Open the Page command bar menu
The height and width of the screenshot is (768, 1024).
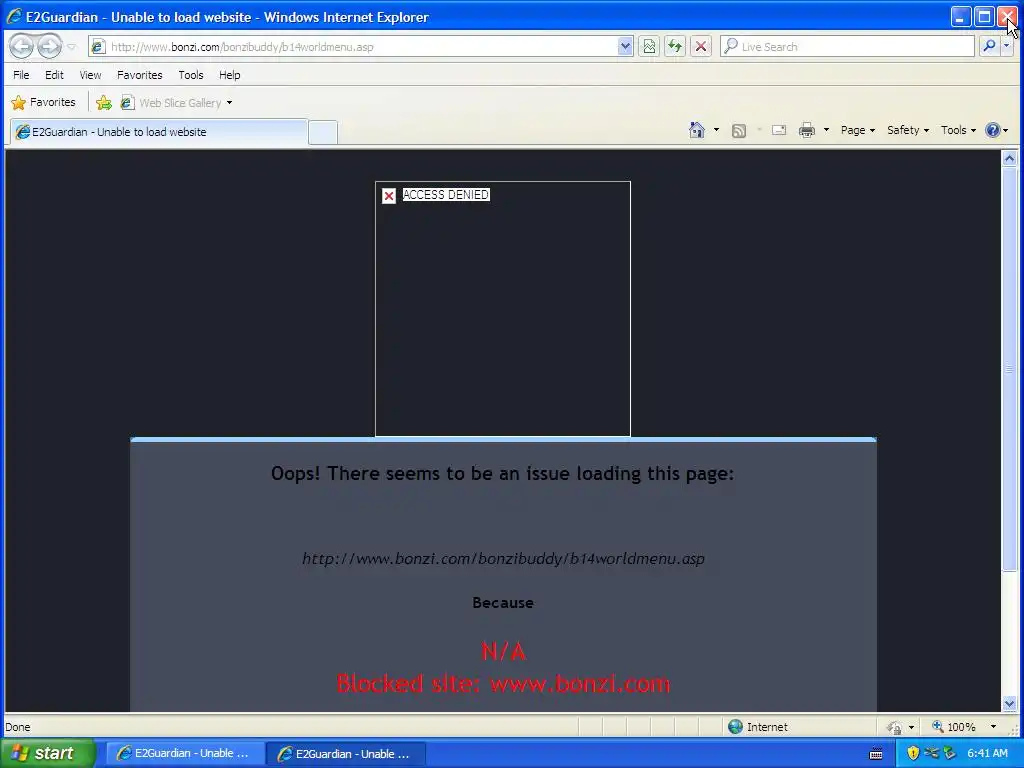857,130
